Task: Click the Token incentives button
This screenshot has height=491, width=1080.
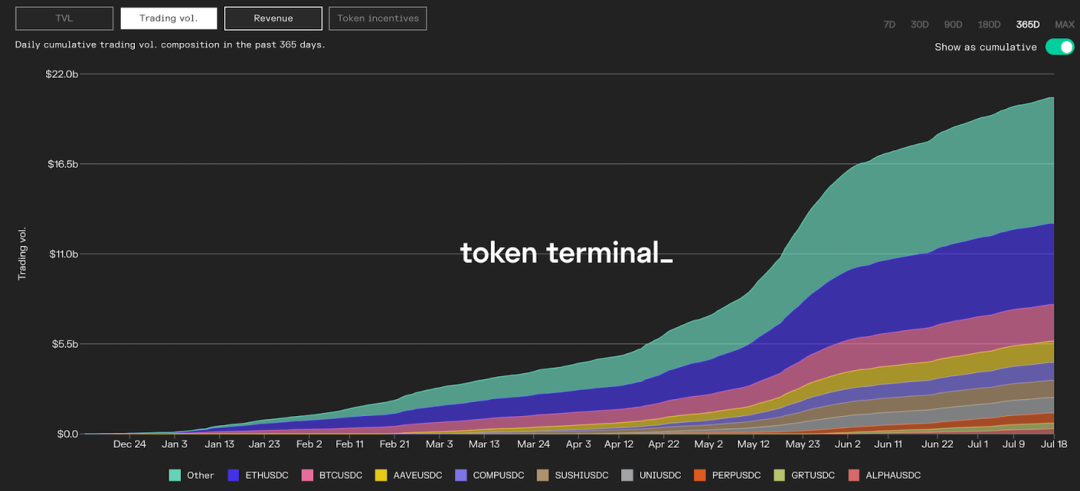Action: click(x=377, y=19)
